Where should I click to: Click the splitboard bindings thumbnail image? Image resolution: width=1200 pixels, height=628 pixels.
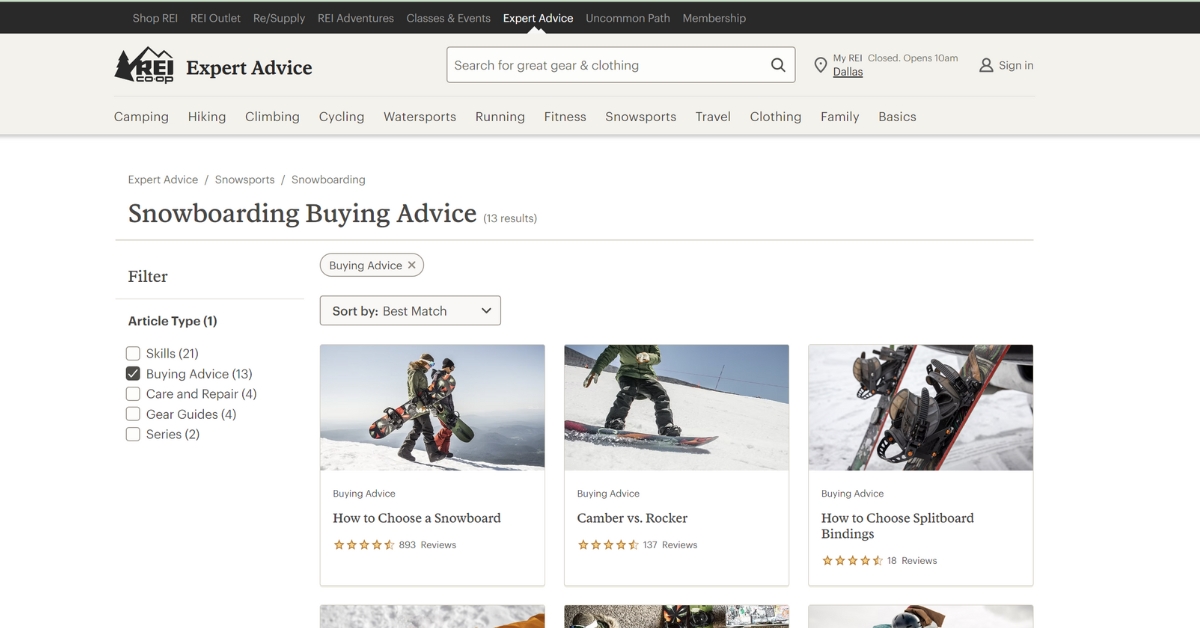tap(921, 408)
